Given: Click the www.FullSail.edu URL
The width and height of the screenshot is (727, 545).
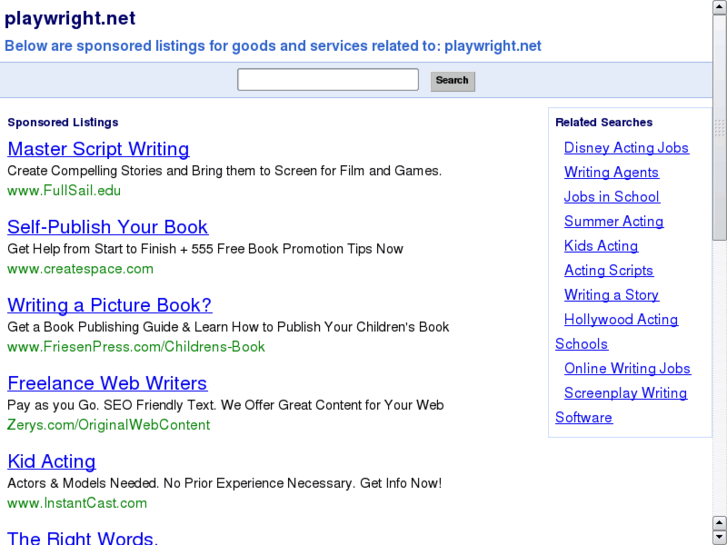Looking at the screenshot, I should click(64, 191).
